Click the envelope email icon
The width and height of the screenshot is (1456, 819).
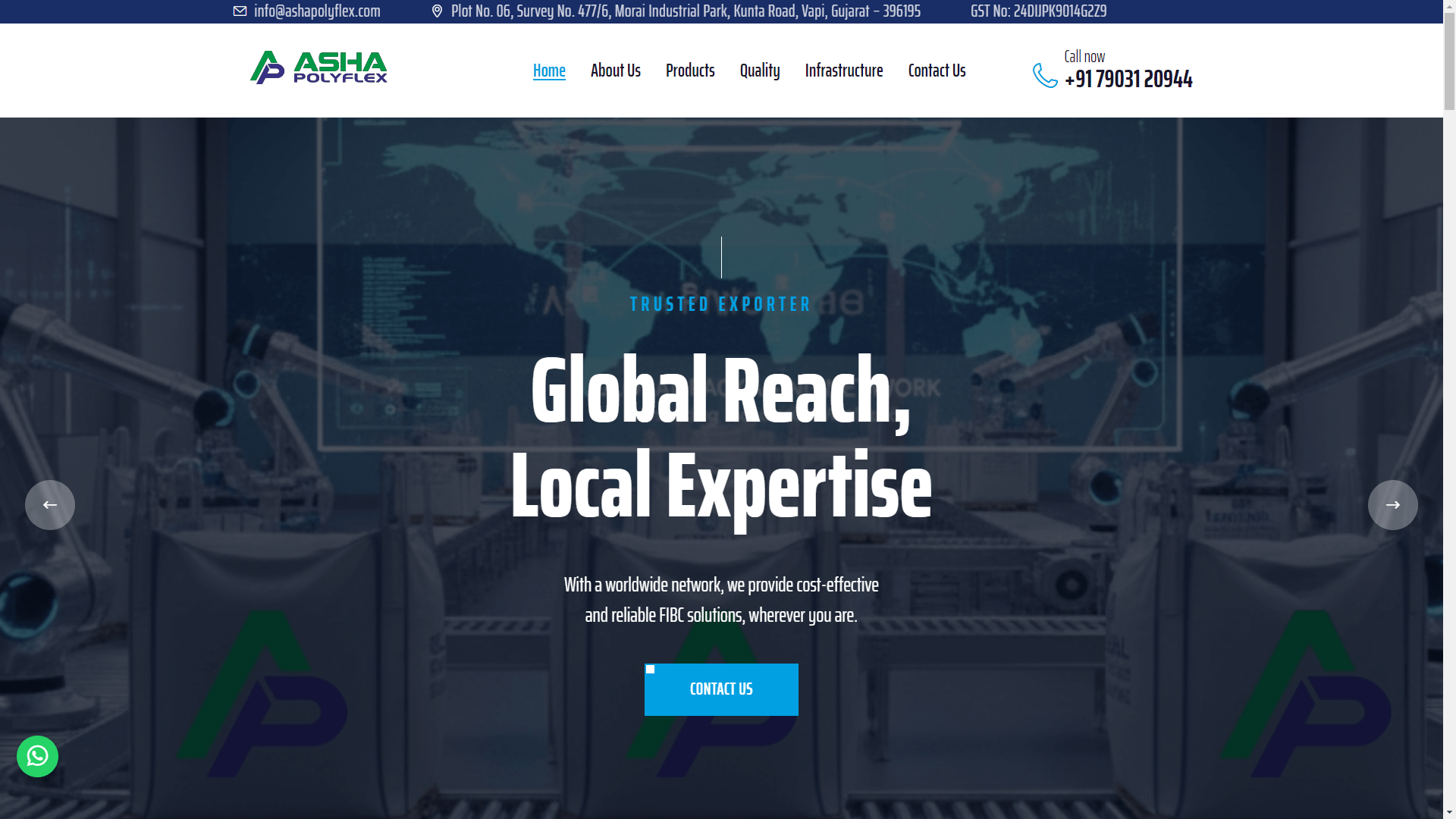[x=240, y=11]
